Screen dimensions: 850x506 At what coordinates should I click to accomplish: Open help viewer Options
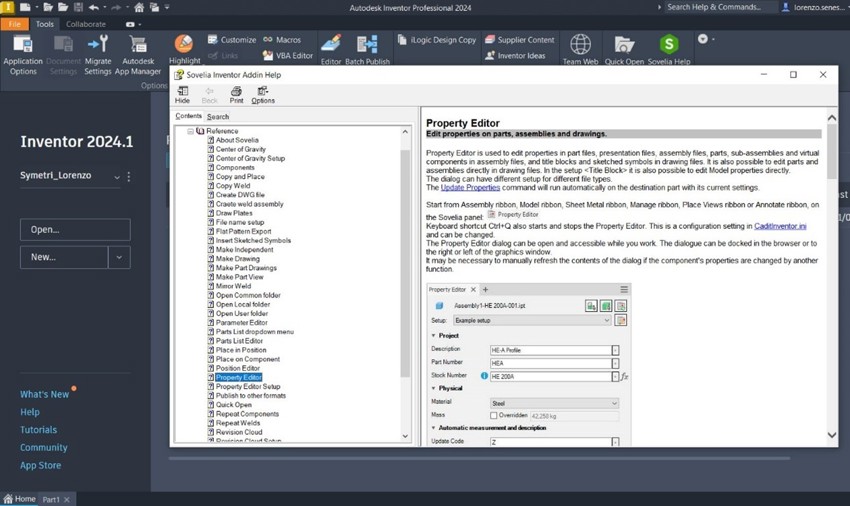[x=263, y=95]
